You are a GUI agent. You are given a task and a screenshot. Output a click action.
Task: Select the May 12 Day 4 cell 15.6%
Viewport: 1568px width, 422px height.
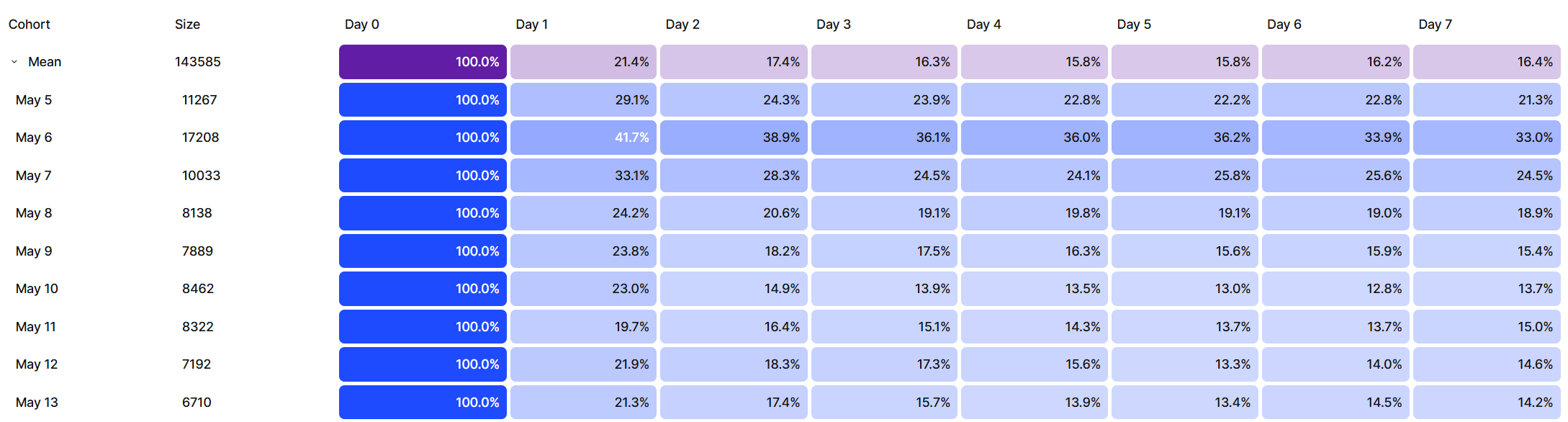click(x=1035, y=364)
